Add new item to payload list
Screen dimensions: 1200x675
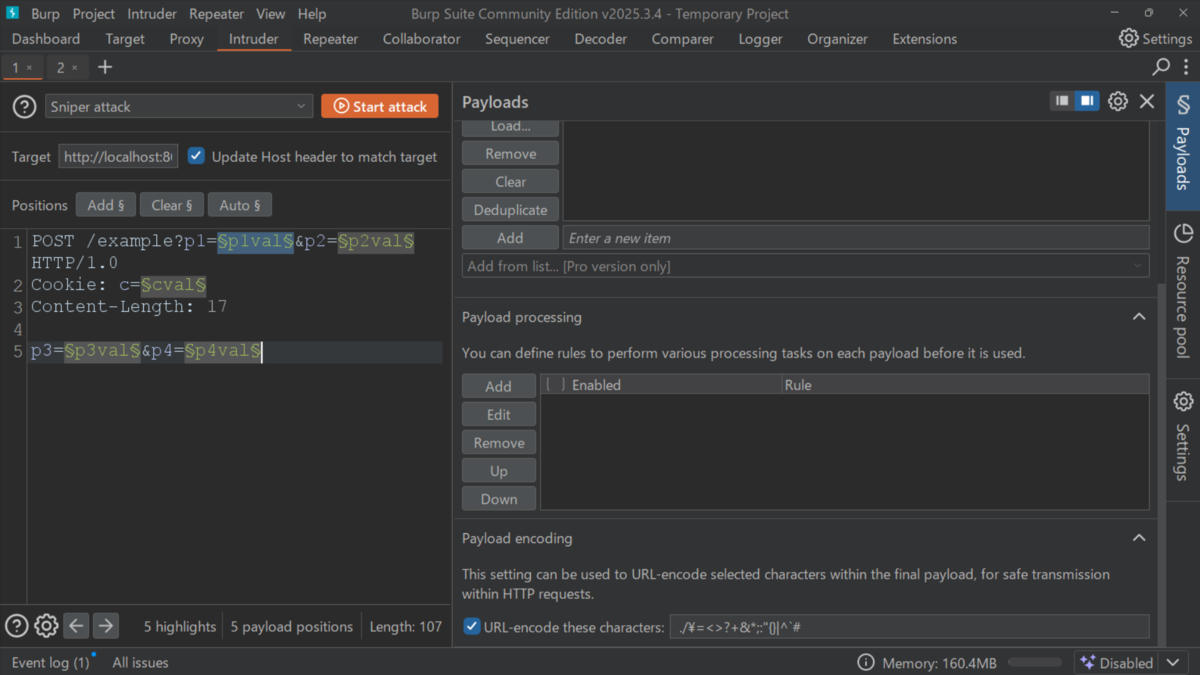(x=510, y=238)
